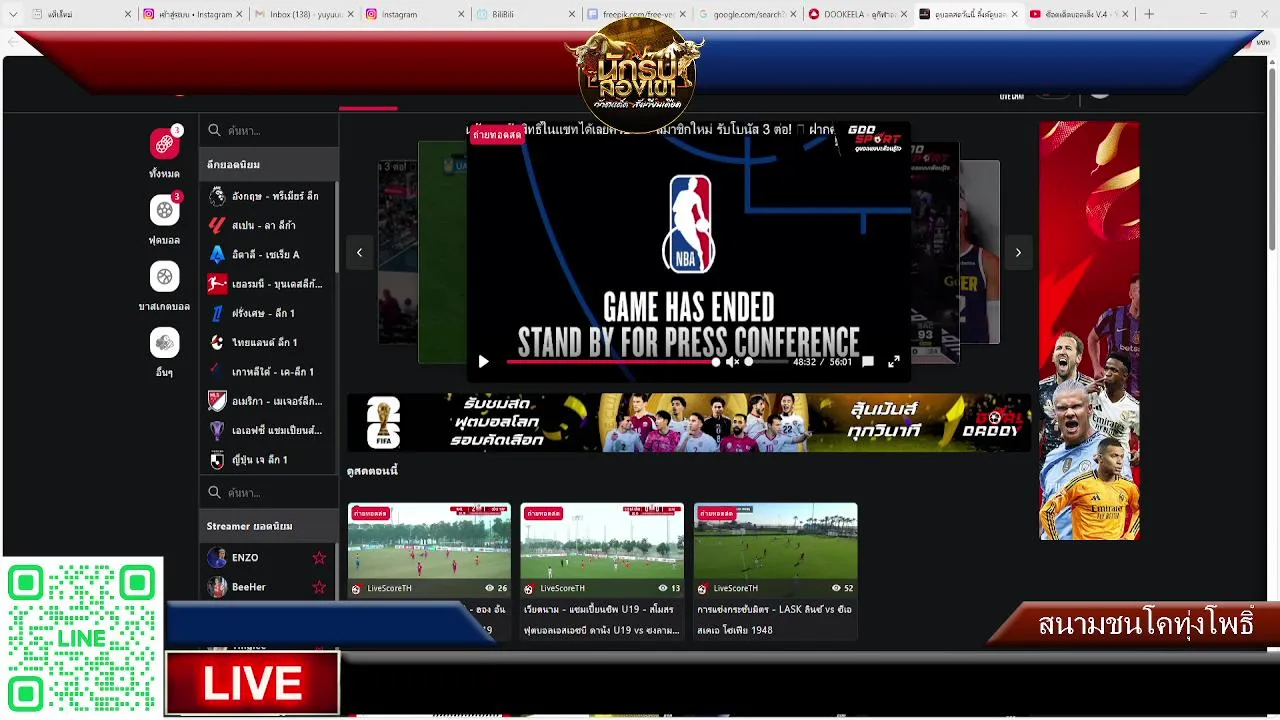Click the league list scrollbar
The width and height of the screenshot is (1280, 720).
[x=336, y=225]
